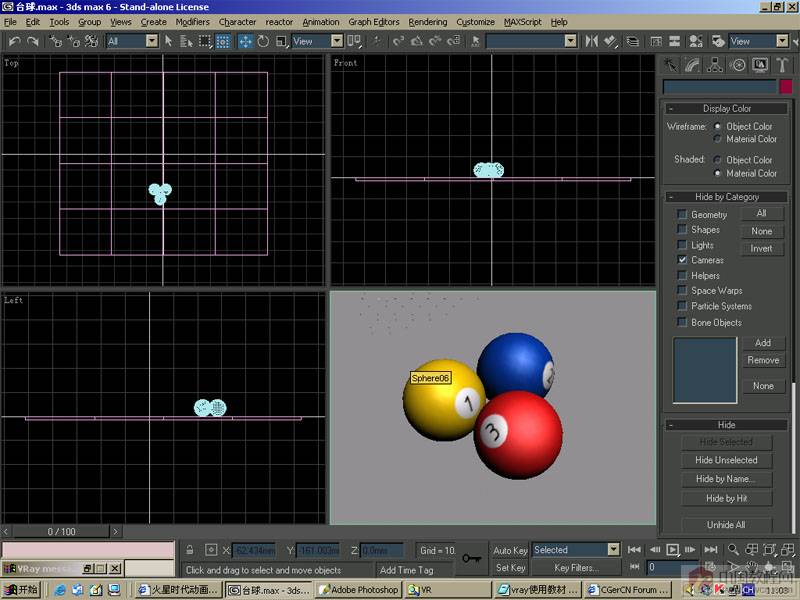Check the Particle Systems category box
The height and width of the screenshot is (600, 800).
[682, 306]
